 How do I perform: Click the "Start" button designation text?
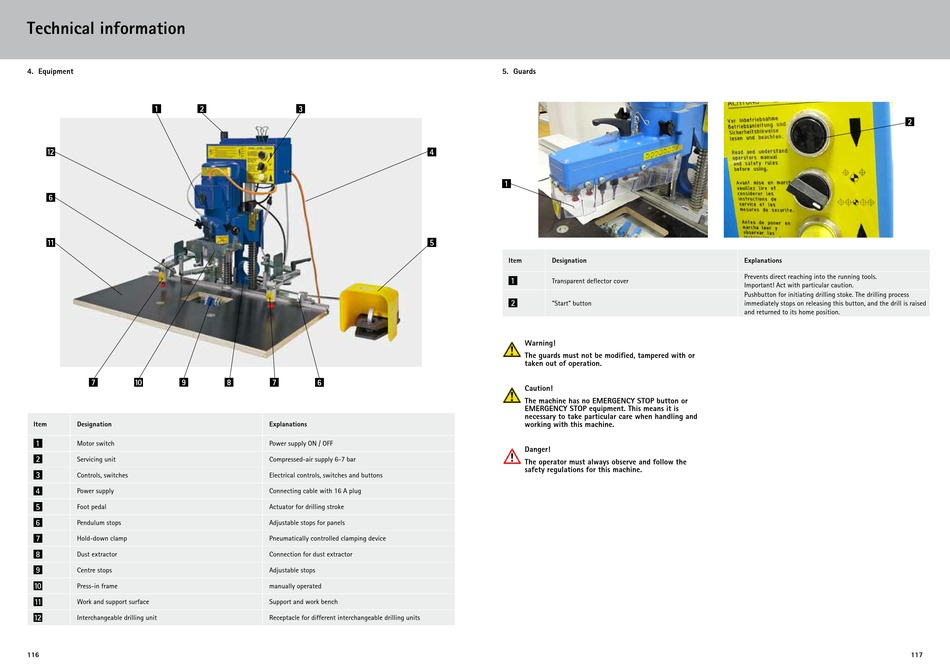pyautogui.click(x=571, y=303)
